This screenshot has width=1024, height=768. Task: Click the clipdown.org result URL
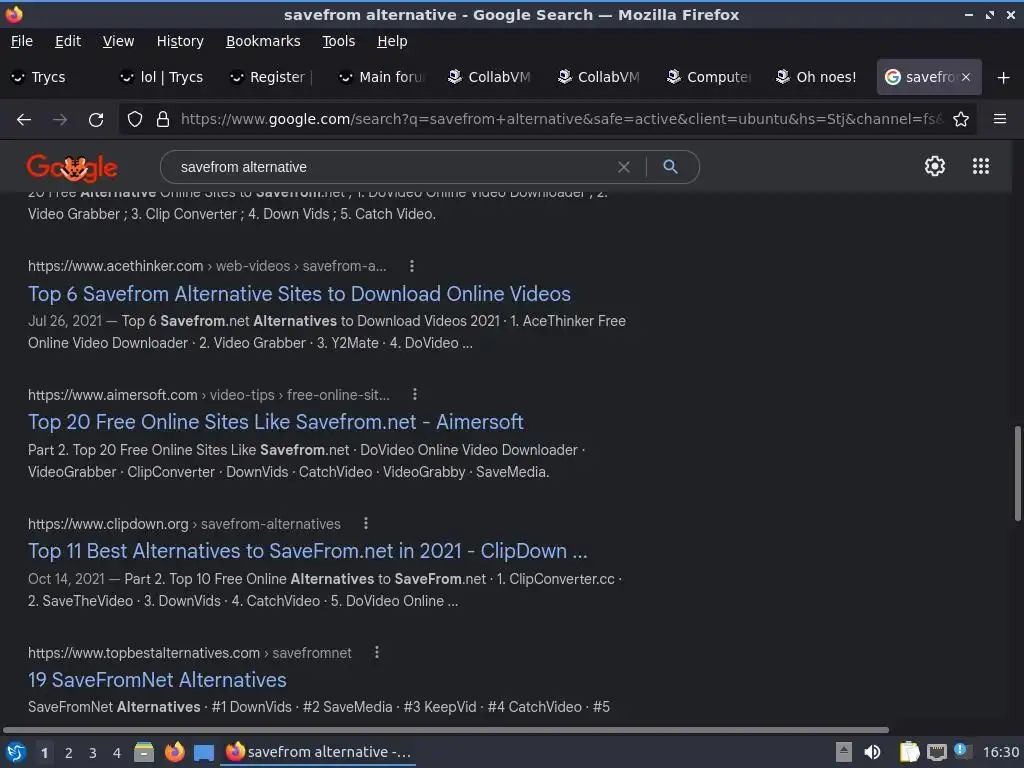coord(184,524)
